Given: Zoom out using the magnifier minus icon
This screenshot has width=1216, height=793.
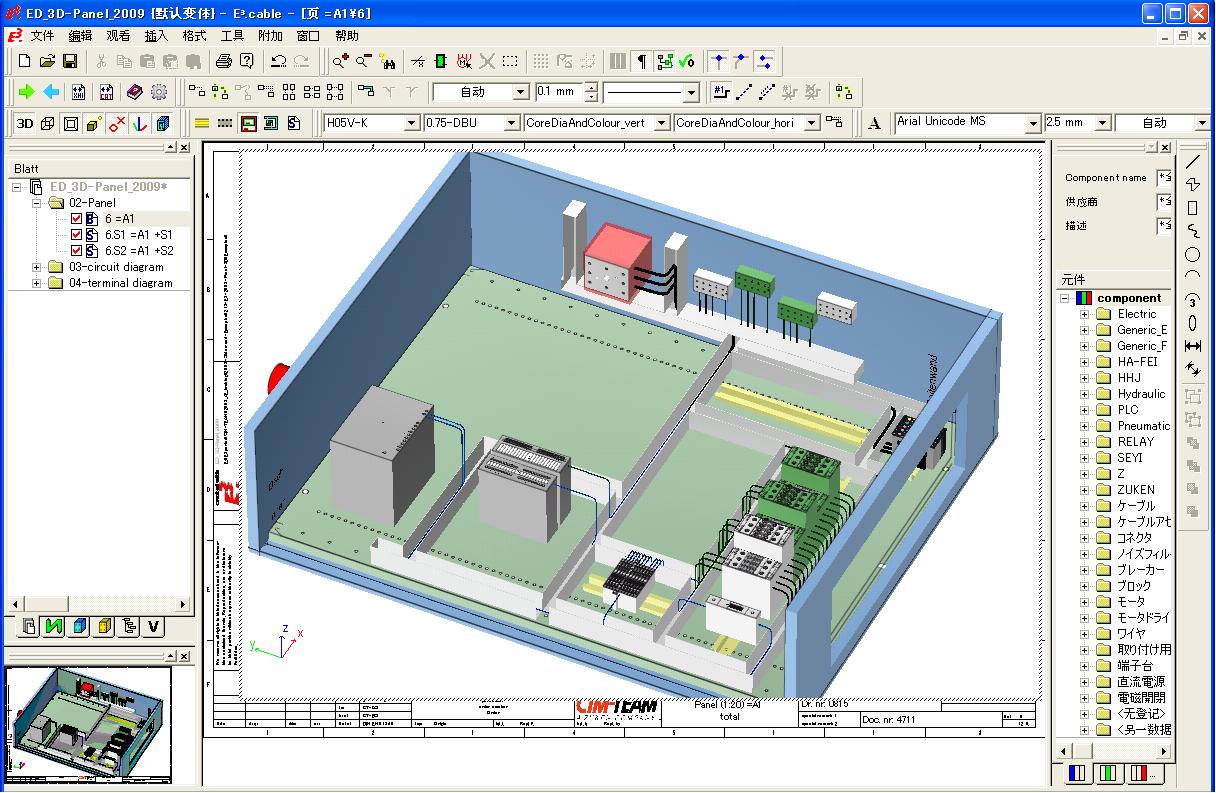Looking at the screenshot, I should [x=364, y=61].
